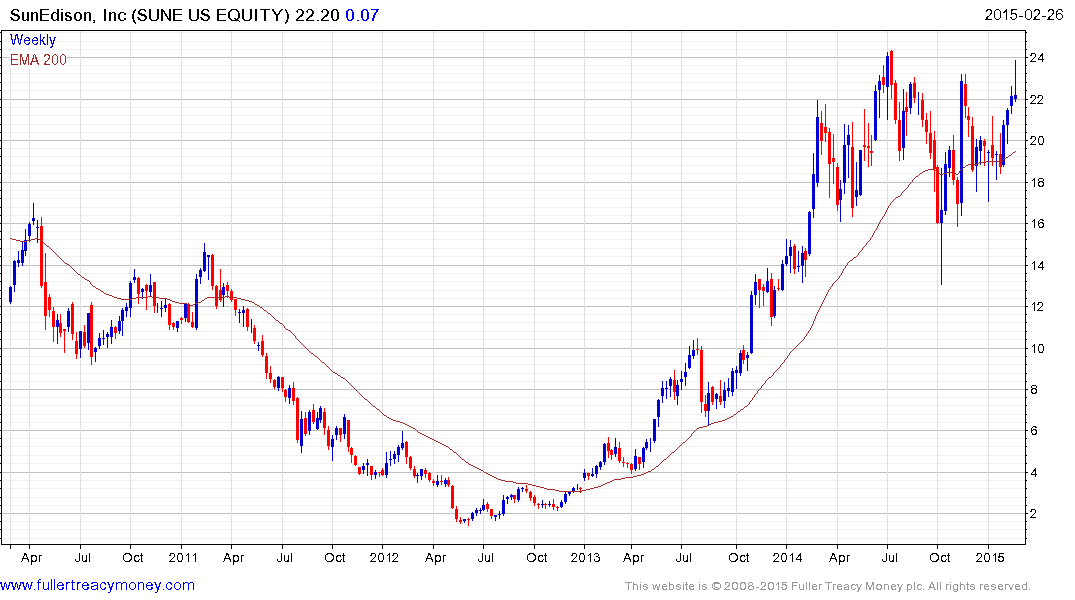Screen dimensions: 1075x600
Task: Click the 2013 year label on time axis
Action: point(585,557)
